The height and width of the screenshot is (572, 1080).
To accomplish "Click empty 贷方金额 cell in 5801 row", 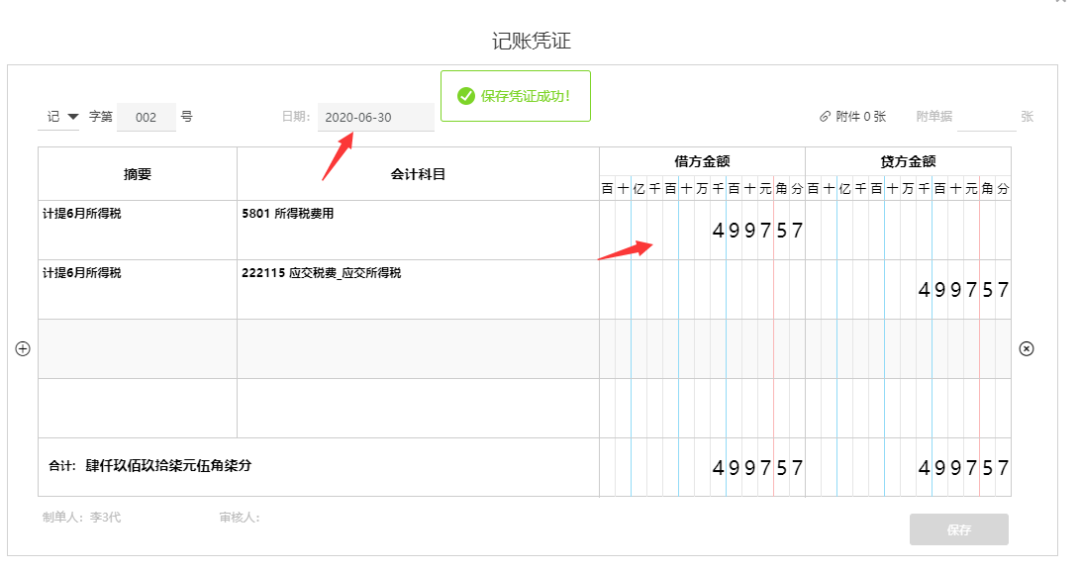I will [x=908, y=231].
